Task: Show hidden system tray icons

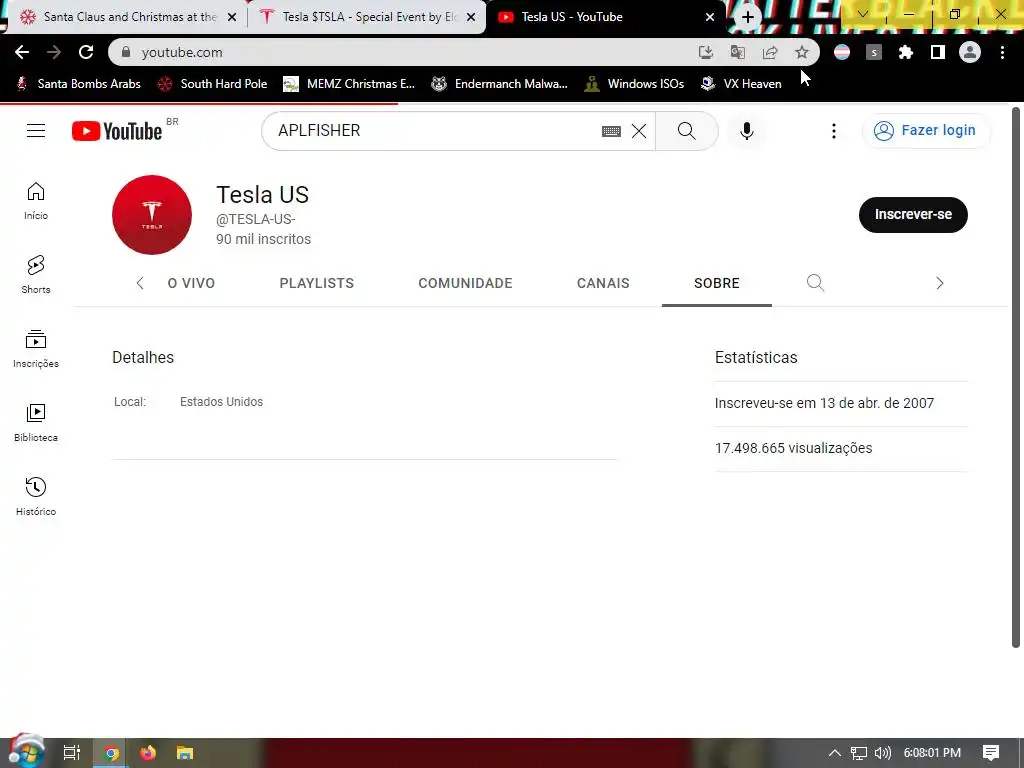Action: (x=835, y=753)
